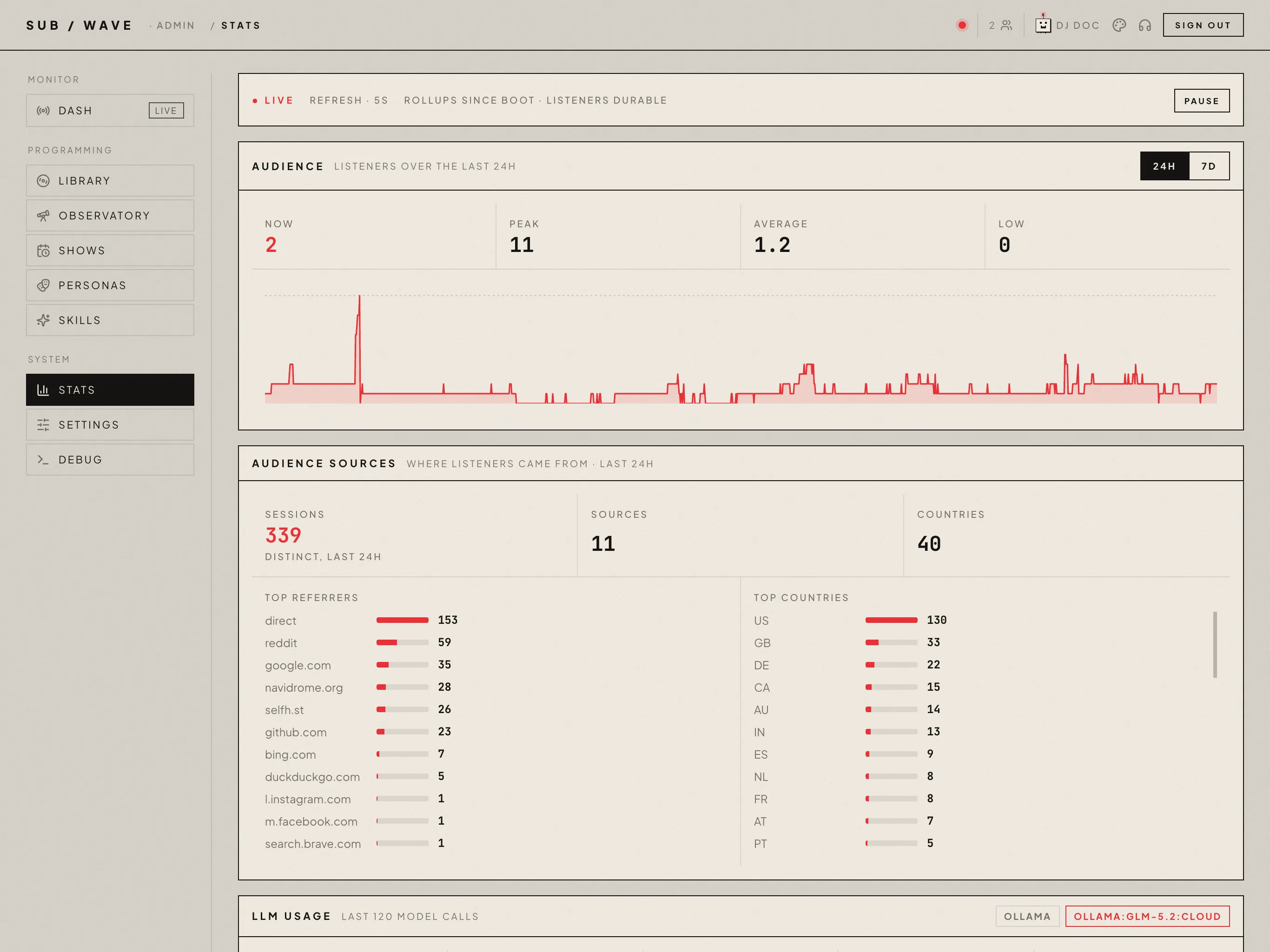Select the Stats menu item

110,390
